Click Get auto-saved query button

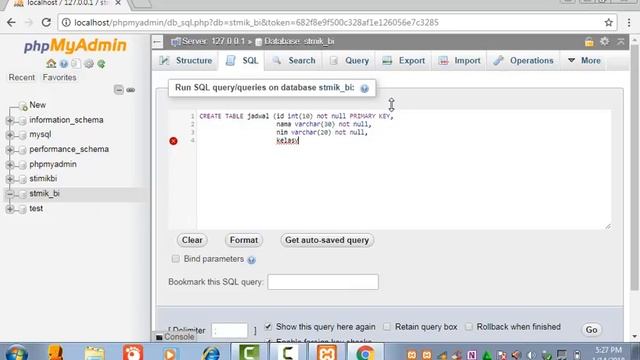click(x=327, y=240)
